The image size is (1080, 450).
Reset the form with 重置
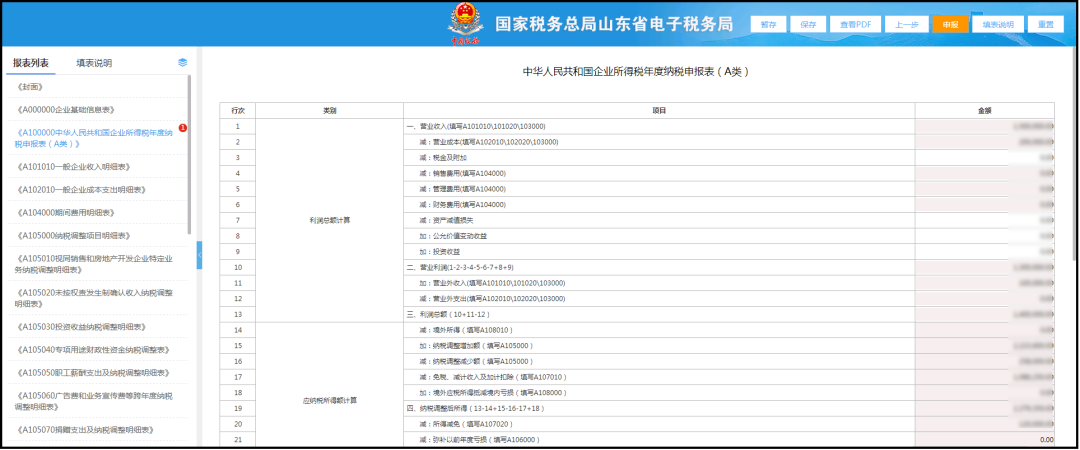tap(1046, 24)
